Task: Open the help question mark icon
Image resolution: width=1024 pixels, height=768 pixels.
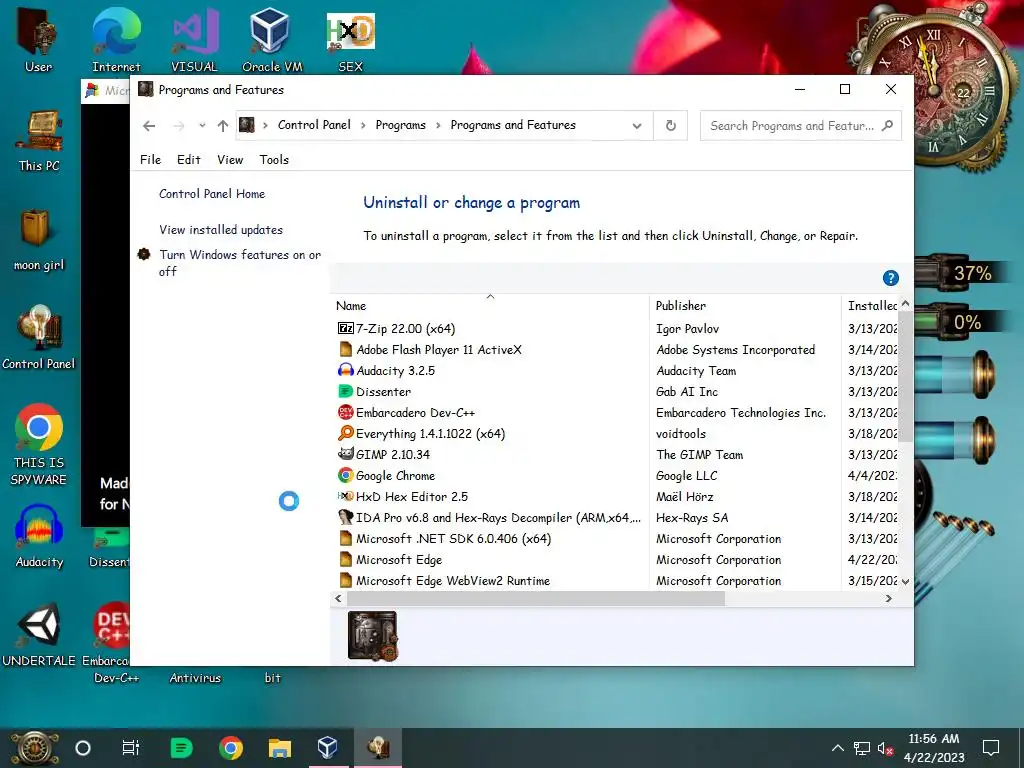Action: 891,278
